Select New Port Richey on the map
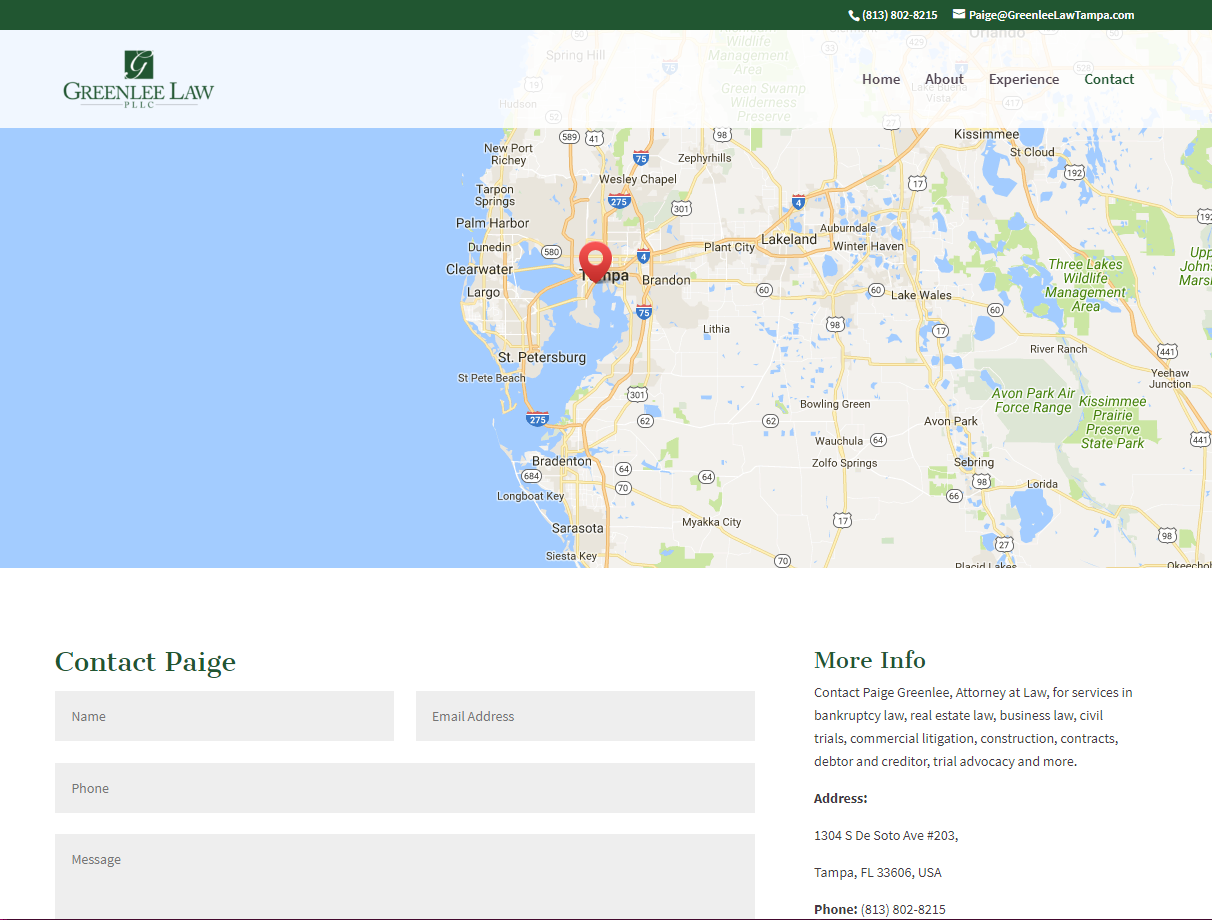Screen dimensions: 1212x920 509,154
